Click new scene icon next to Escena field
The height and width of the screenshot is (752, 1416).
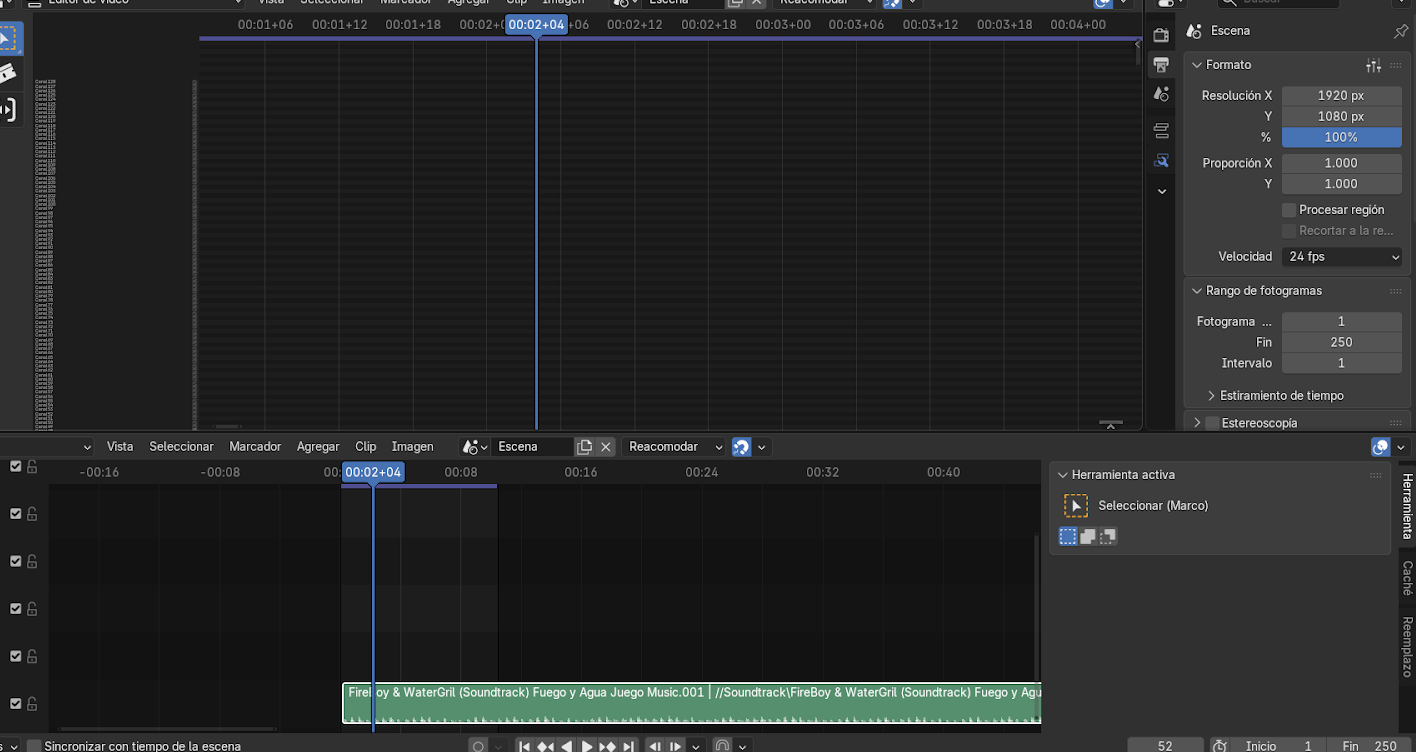(x=585, y=447)
